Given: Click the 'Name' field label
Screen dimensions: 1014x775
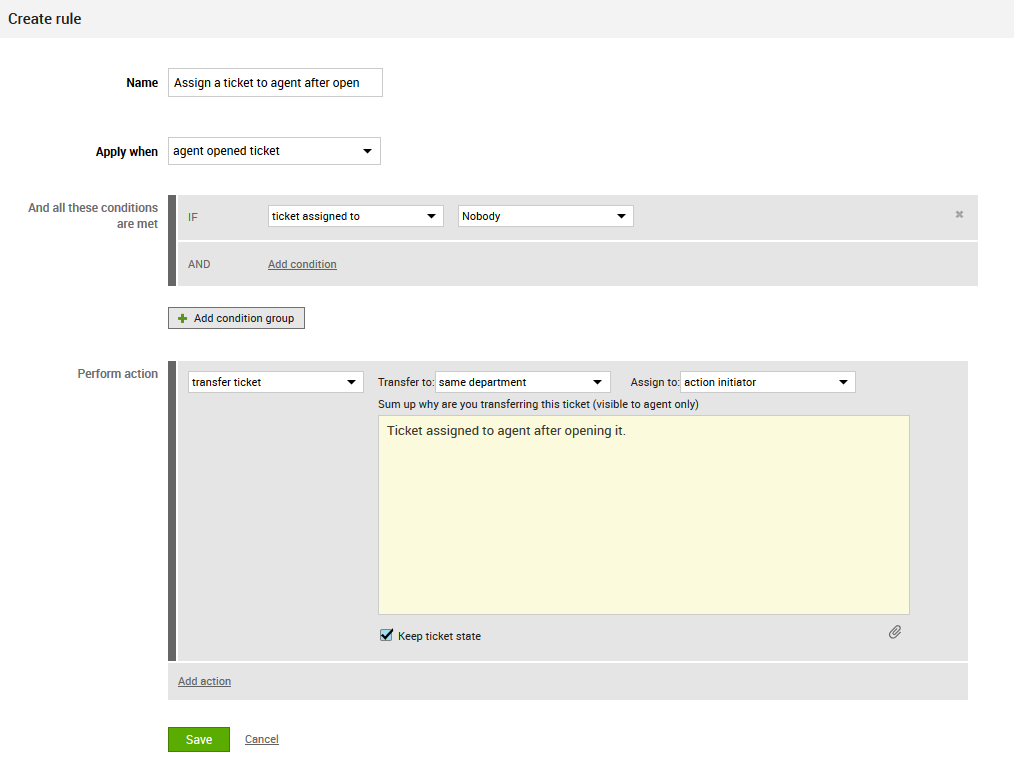Looking at the screenshot, I should click(142, 83).
